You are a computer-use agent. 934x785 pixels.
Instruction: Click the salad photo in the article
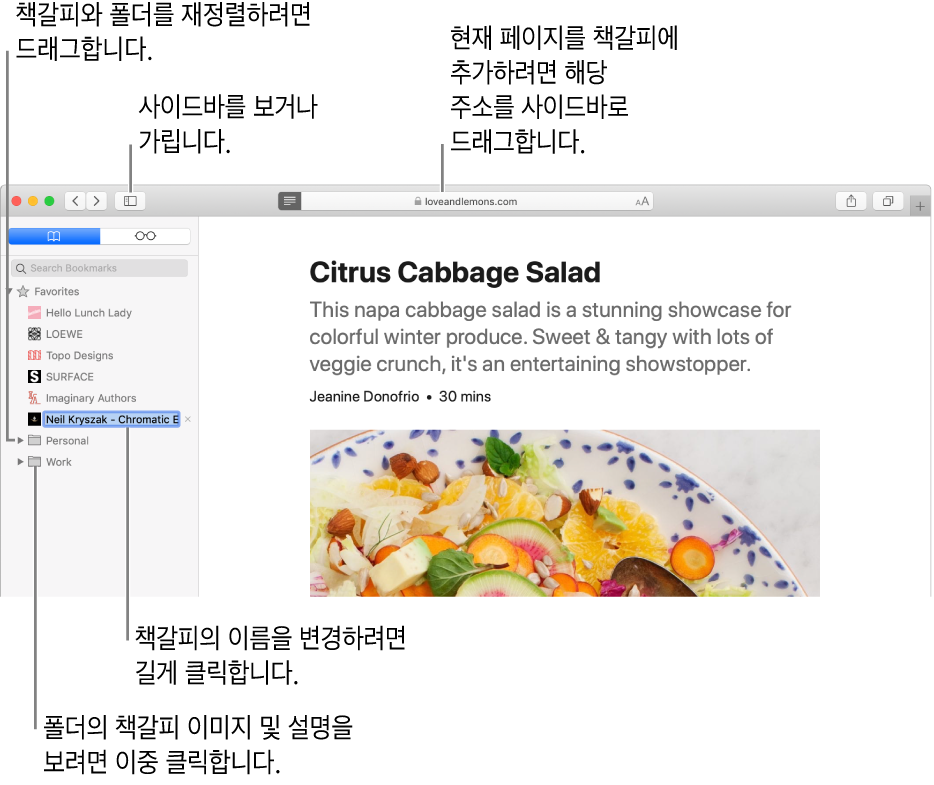tap(565, 513)
